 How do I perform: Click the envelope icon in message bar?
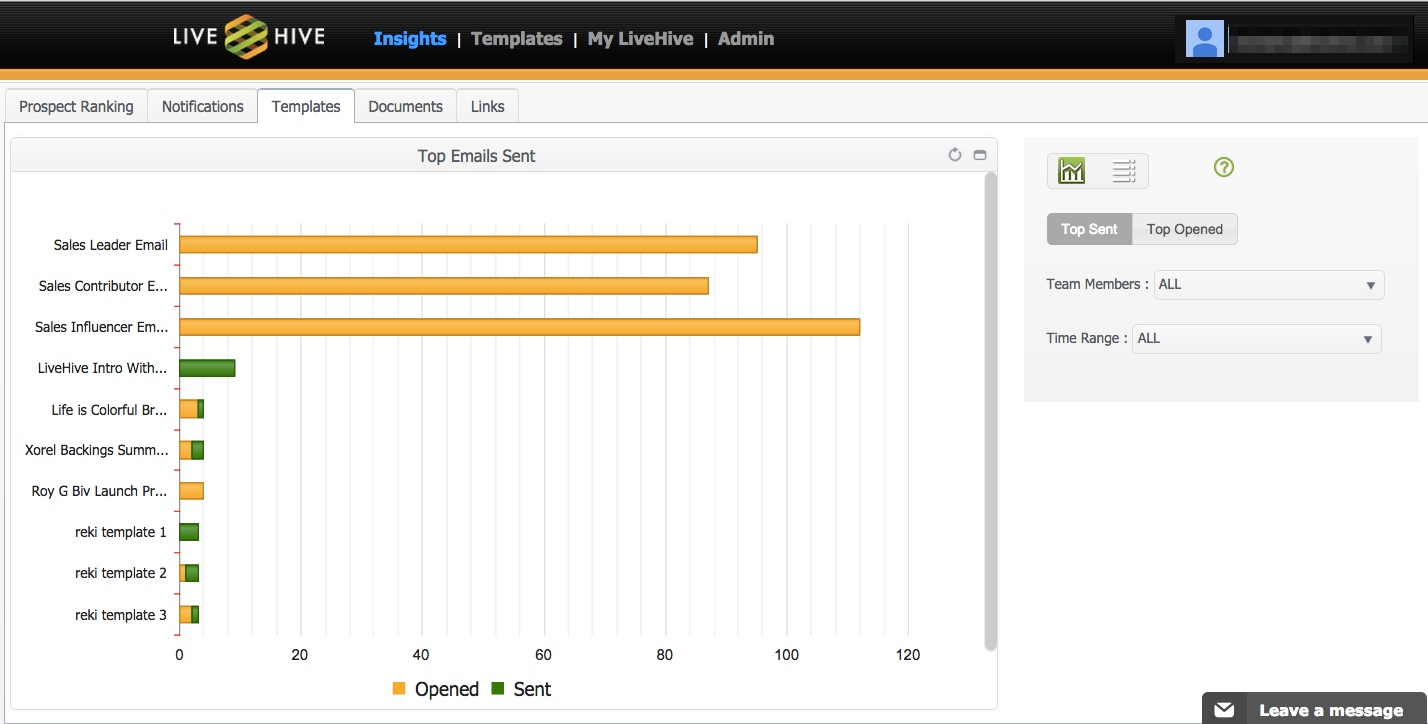pyautogui.click(x=1224, y=710)
